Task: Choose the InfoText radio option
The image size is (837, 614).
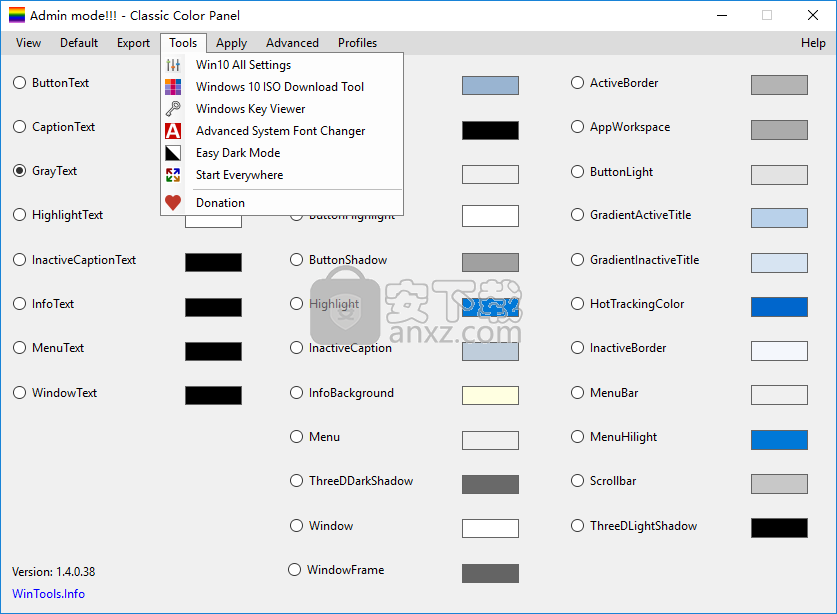Action: pyautogui.click(x=20, y=304)
